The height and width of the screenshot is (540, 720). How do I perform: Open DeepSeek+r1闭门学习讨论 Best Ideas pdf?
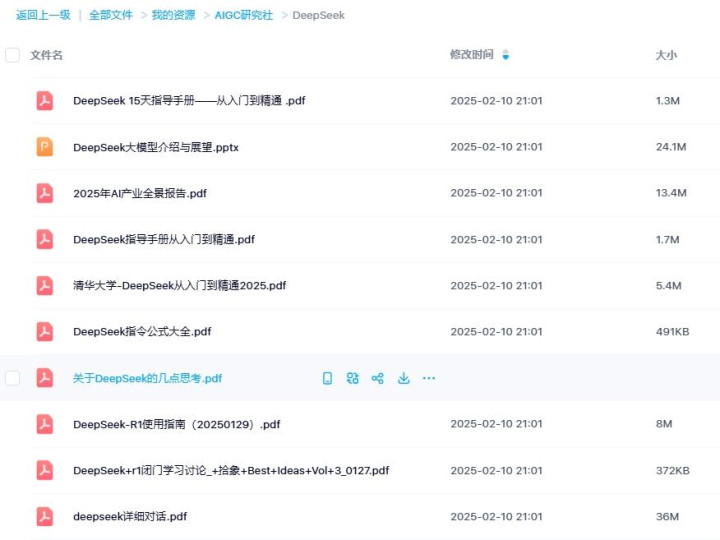click(231, 470)
